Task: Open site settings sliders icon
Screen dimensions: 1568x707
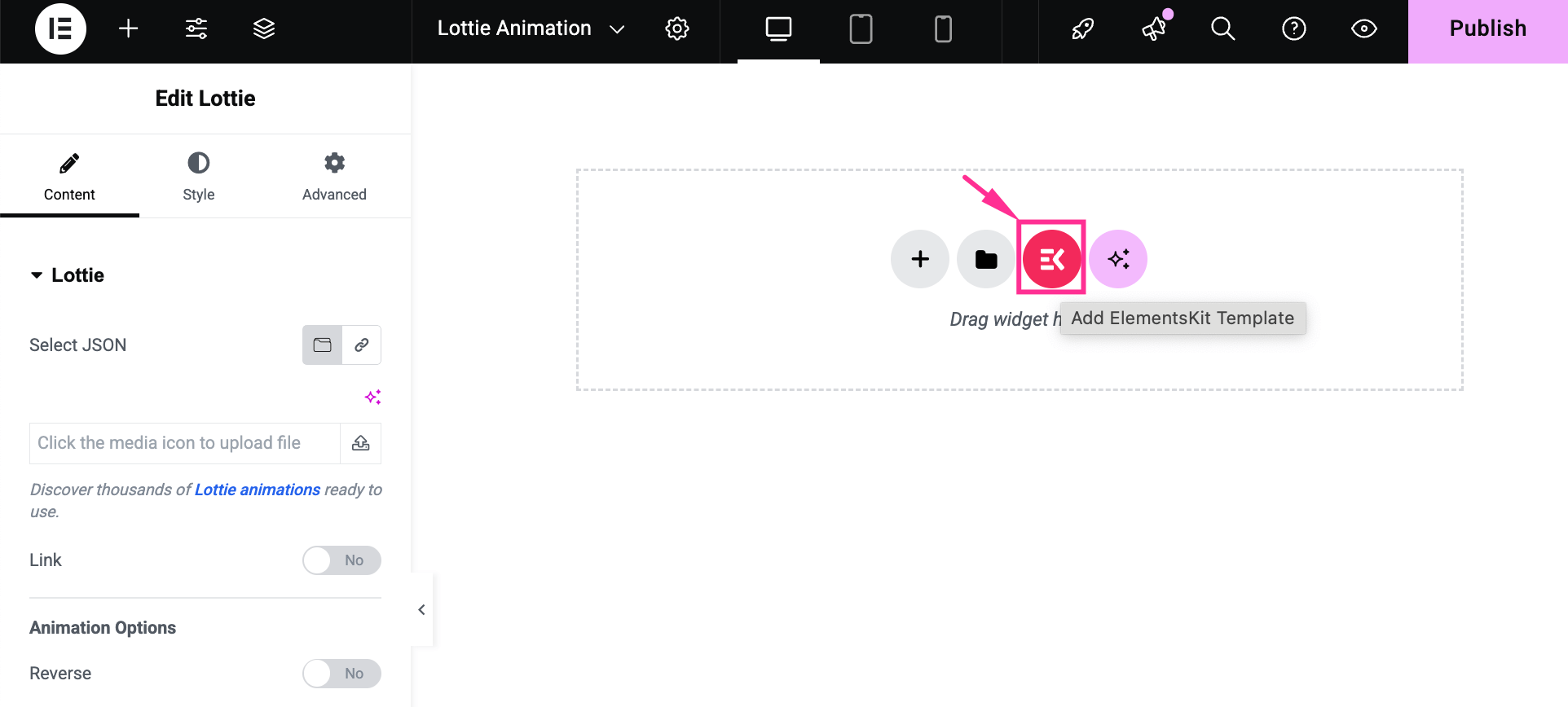Action: click(x=196, y=29)
